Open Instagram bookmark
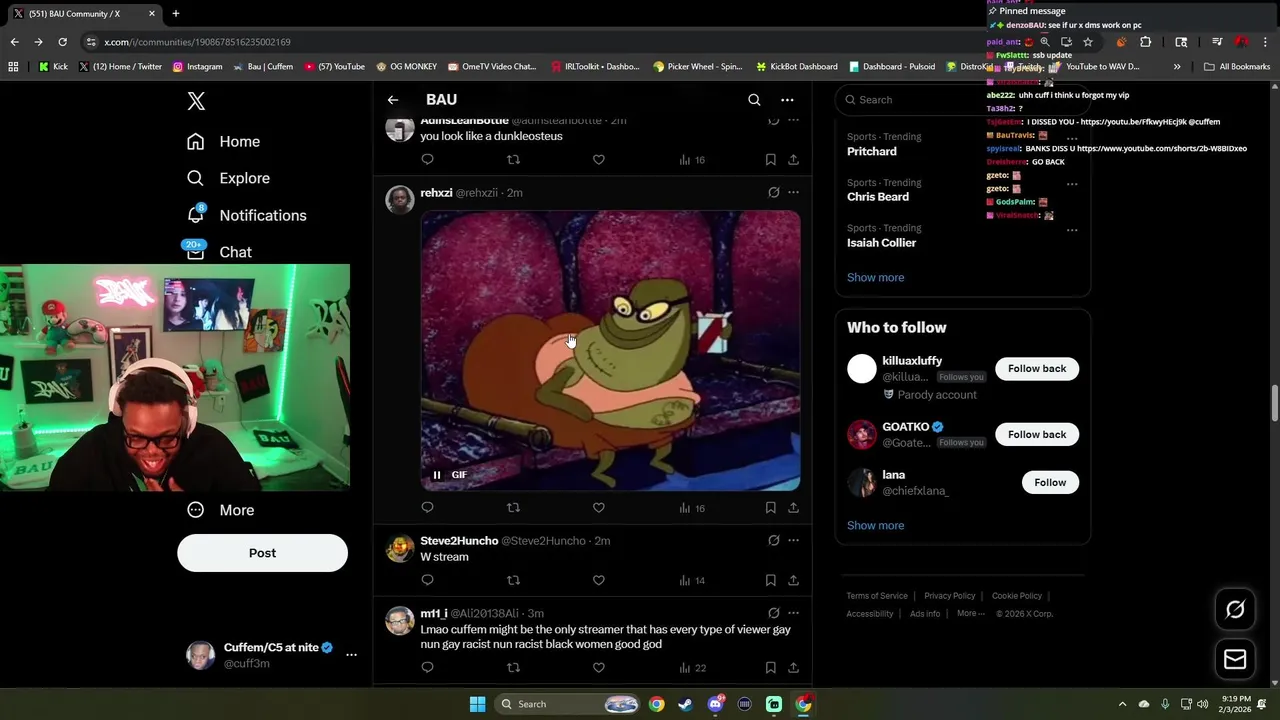The height and width of the screenshot is (720, 1280). (197, 67)
